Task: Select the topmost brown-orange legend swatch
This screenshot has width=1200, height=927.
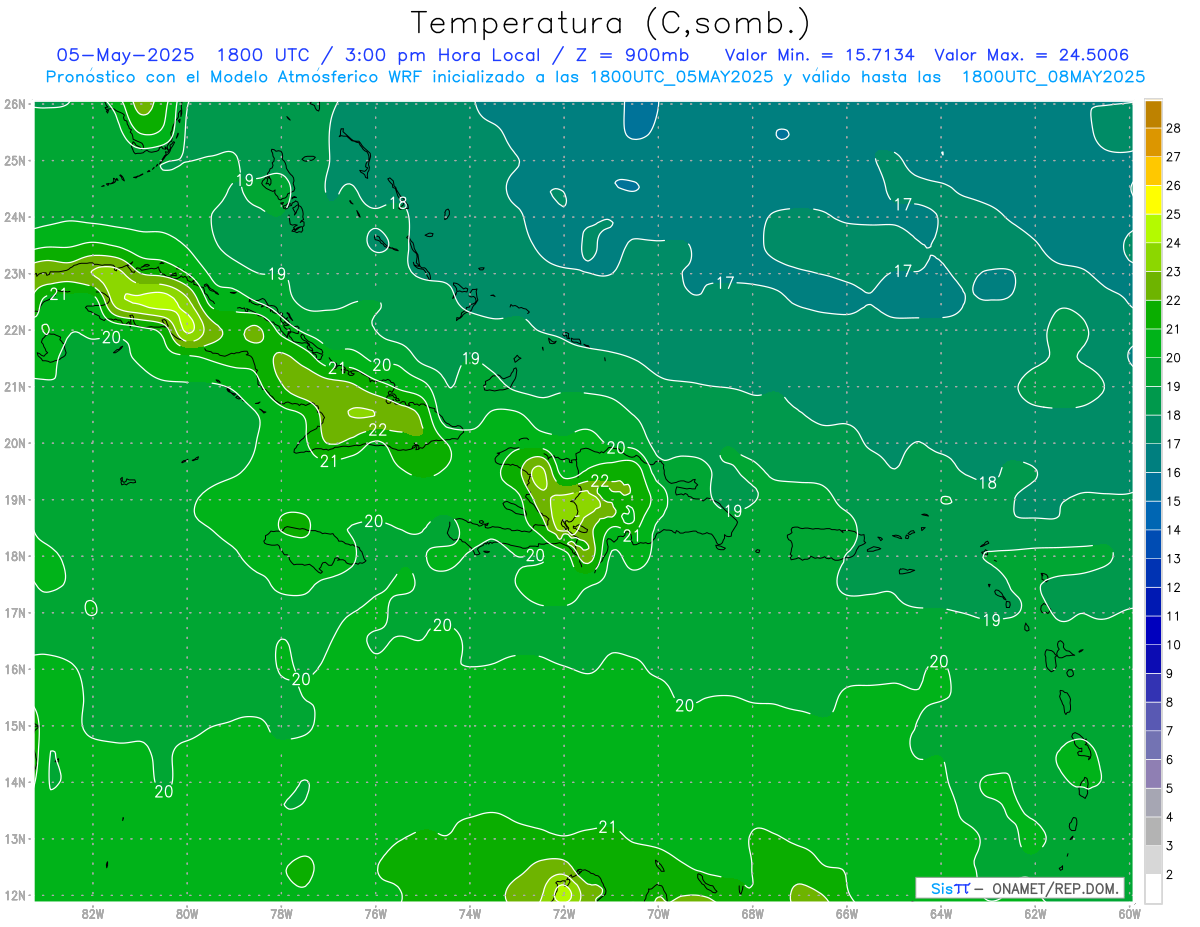Action: click(1153, 114)
